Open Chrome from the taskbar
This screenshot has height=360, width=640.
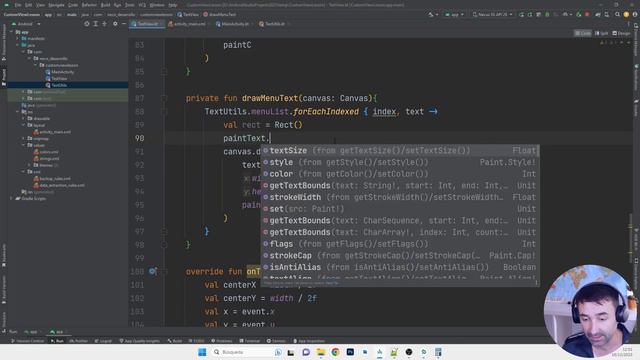coord(336,352)
